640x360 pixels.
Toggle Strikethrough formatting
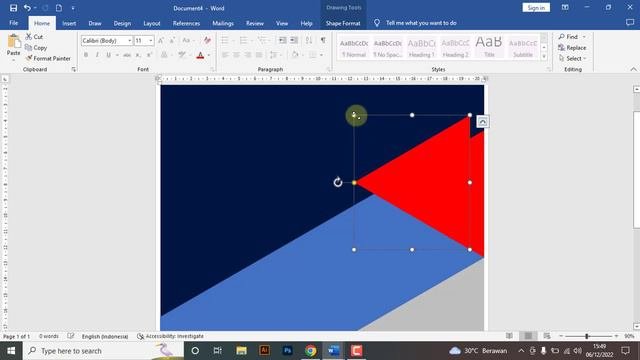[127, 55]
